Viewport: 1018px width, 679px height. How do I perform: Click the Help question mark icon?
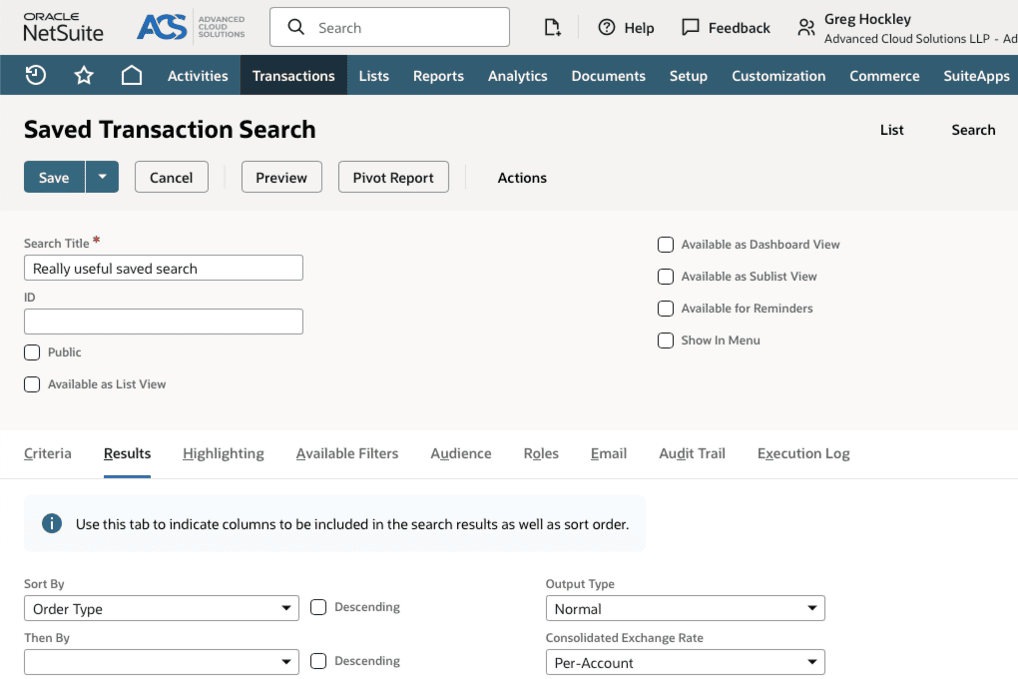606,27
